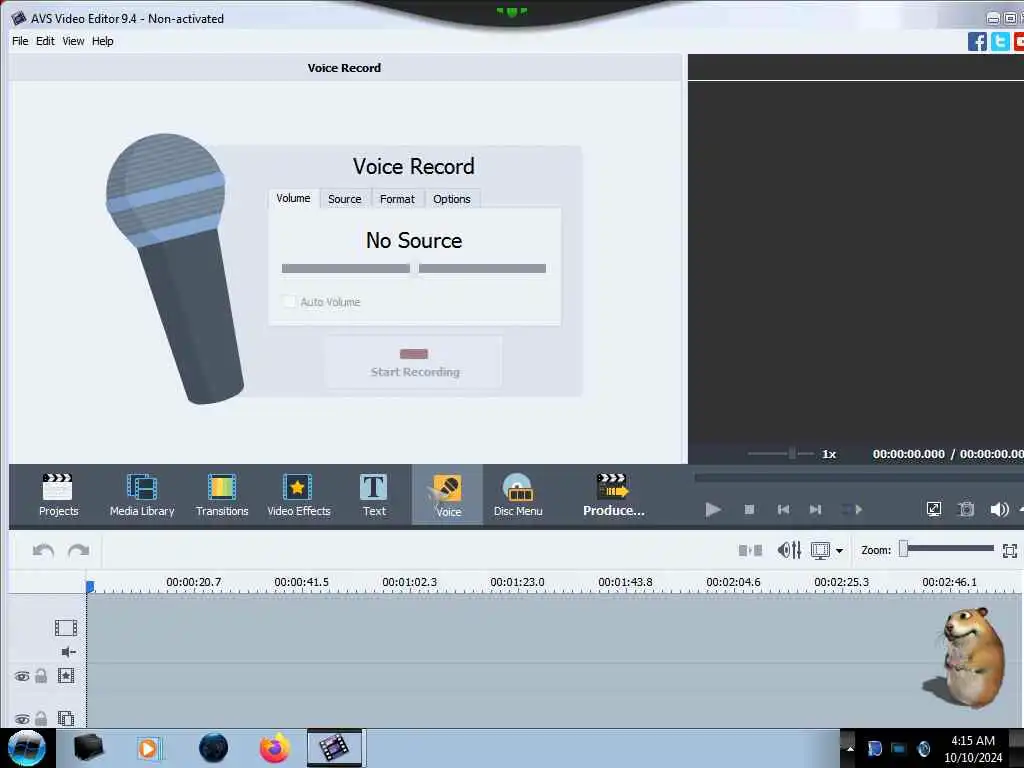Redo the last action

click(78, 551)
